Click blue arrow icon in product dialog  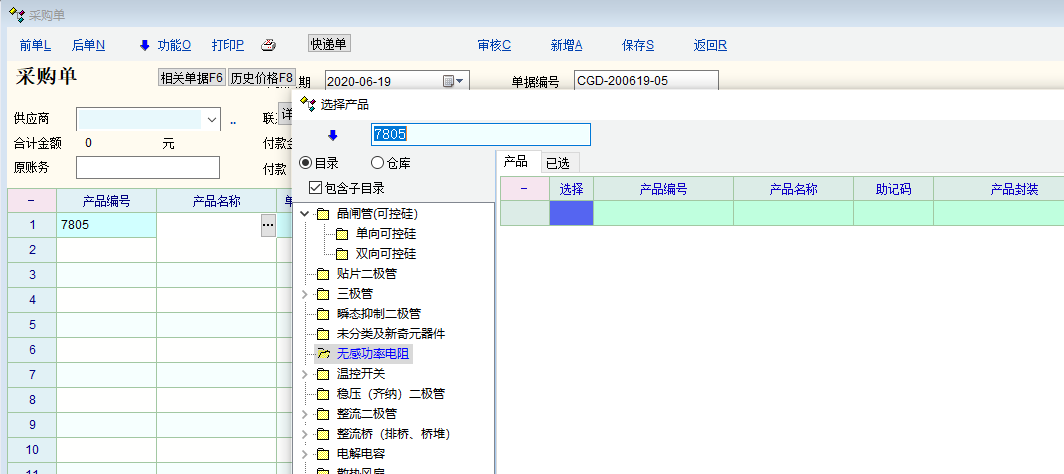click(332, 135)
